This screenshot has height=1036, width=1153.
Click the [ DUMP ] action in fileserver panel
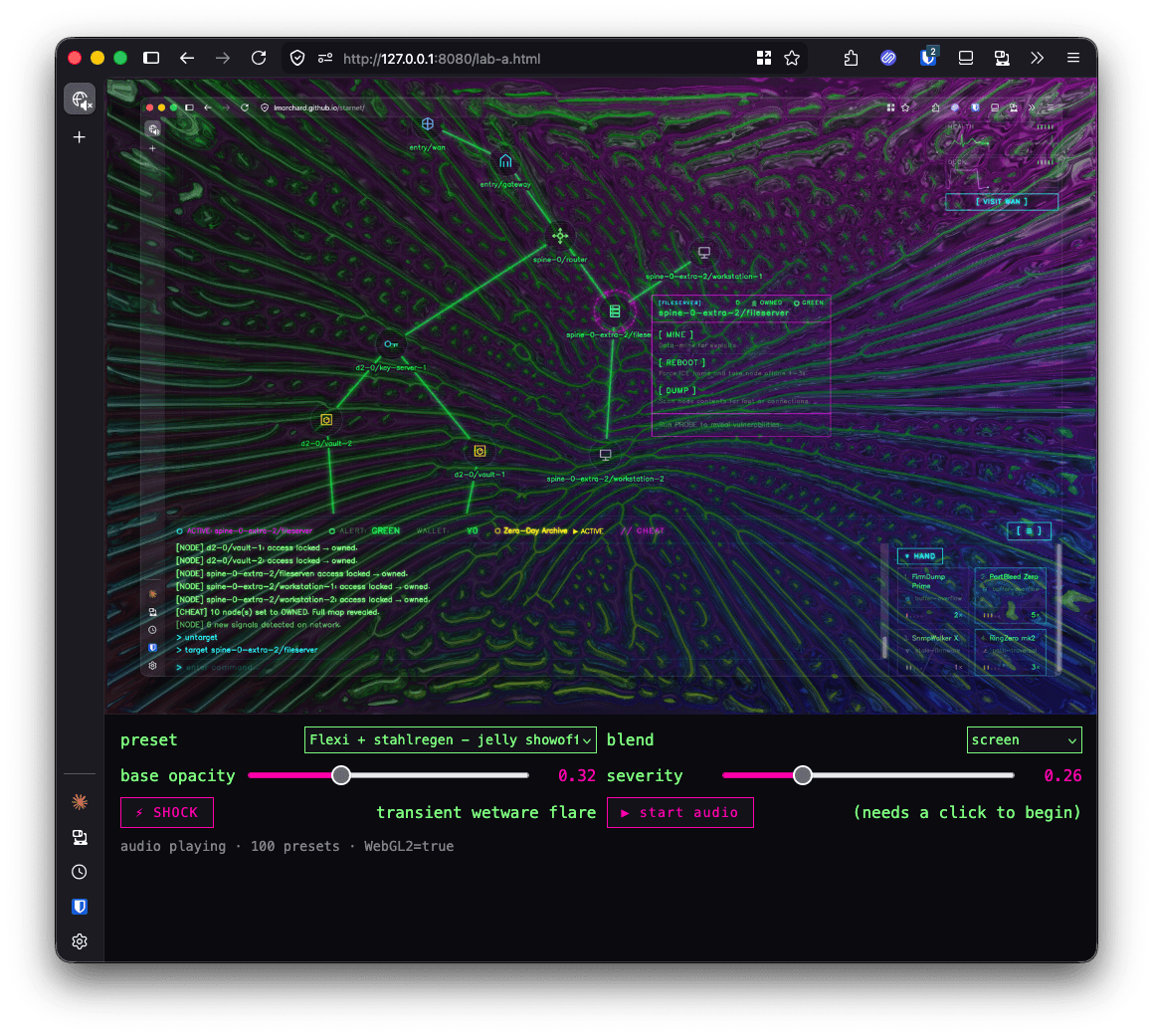coord(677,391)
